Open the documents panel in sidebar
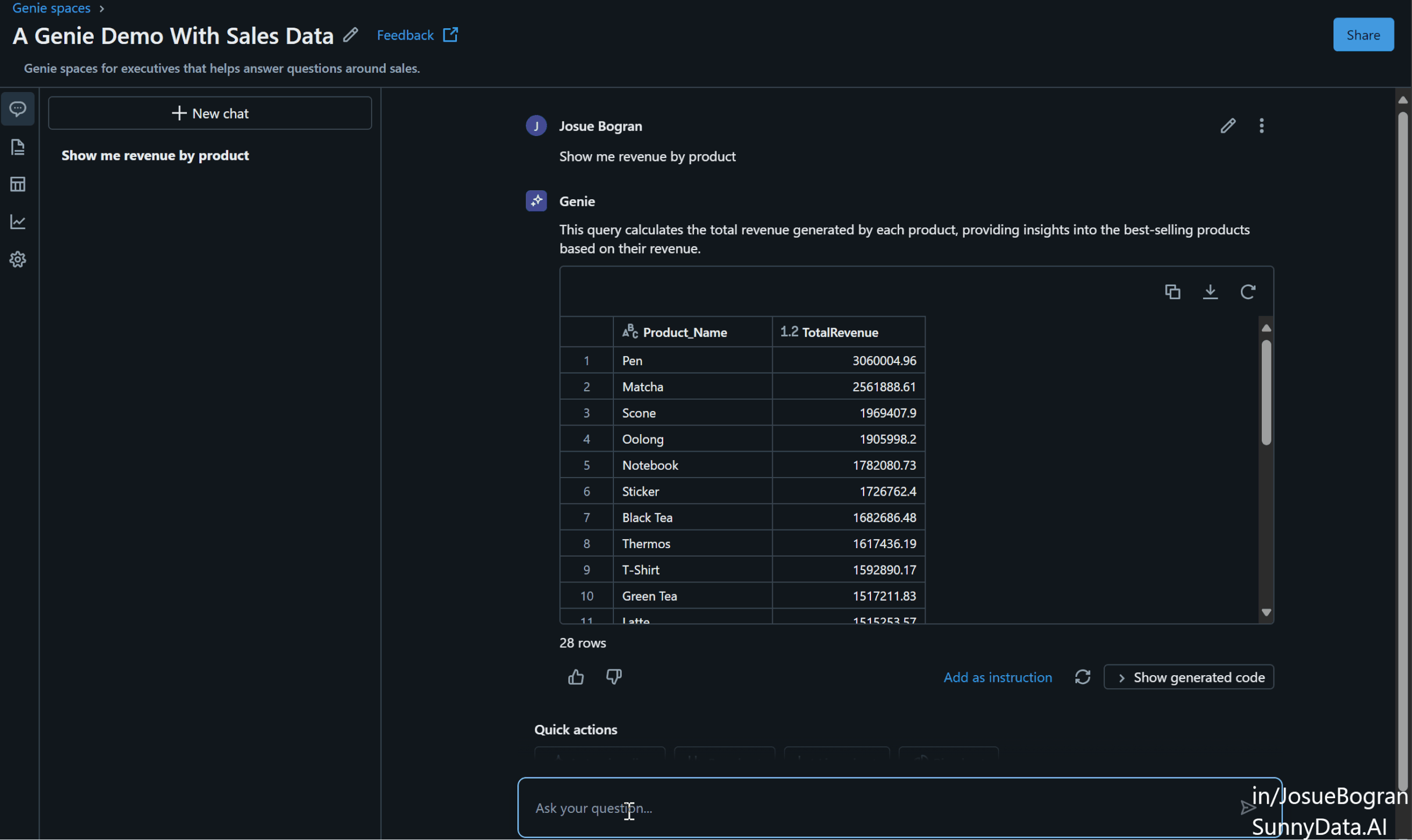The height and width of the screenshot is (840, 1412). click(18, 147)
